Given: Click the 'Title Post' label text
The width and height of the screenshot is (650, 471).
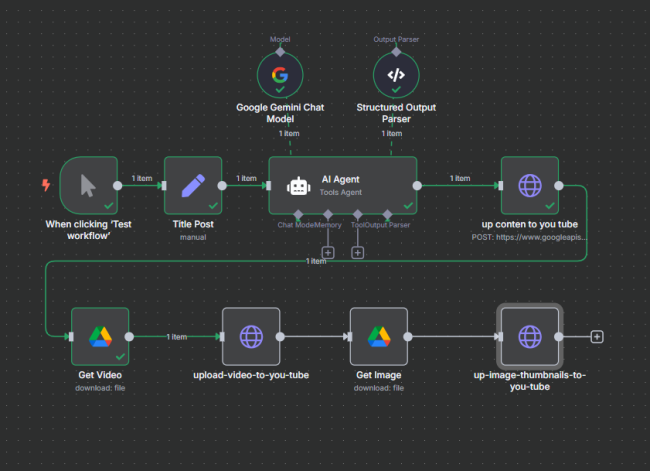Looking at the screenshot, I should [x=193, y=224].
